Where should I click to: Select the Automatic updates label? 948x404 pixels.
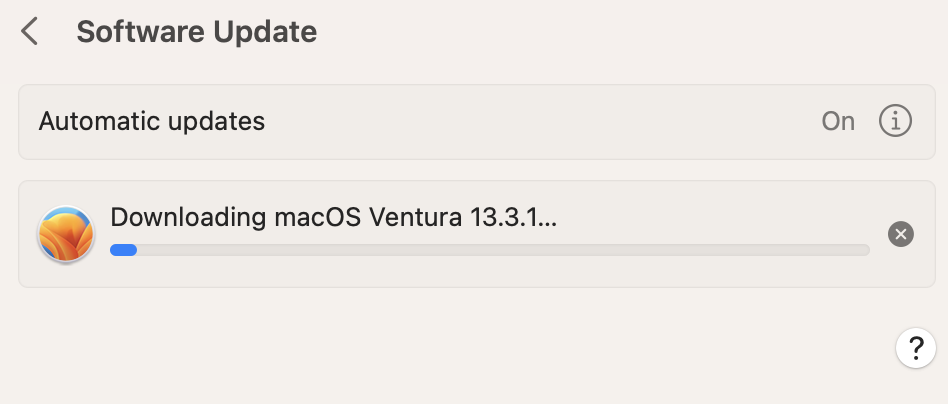coord(152,121)
